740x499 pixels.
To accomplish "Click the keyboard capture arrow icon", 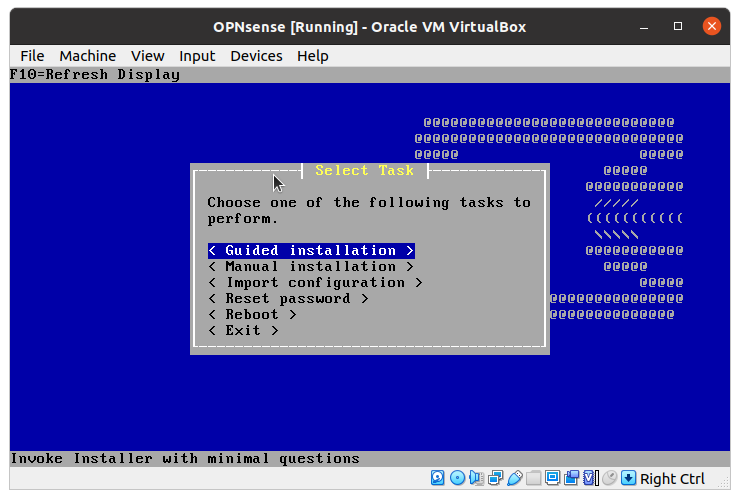I will click(x=629, y=478).
